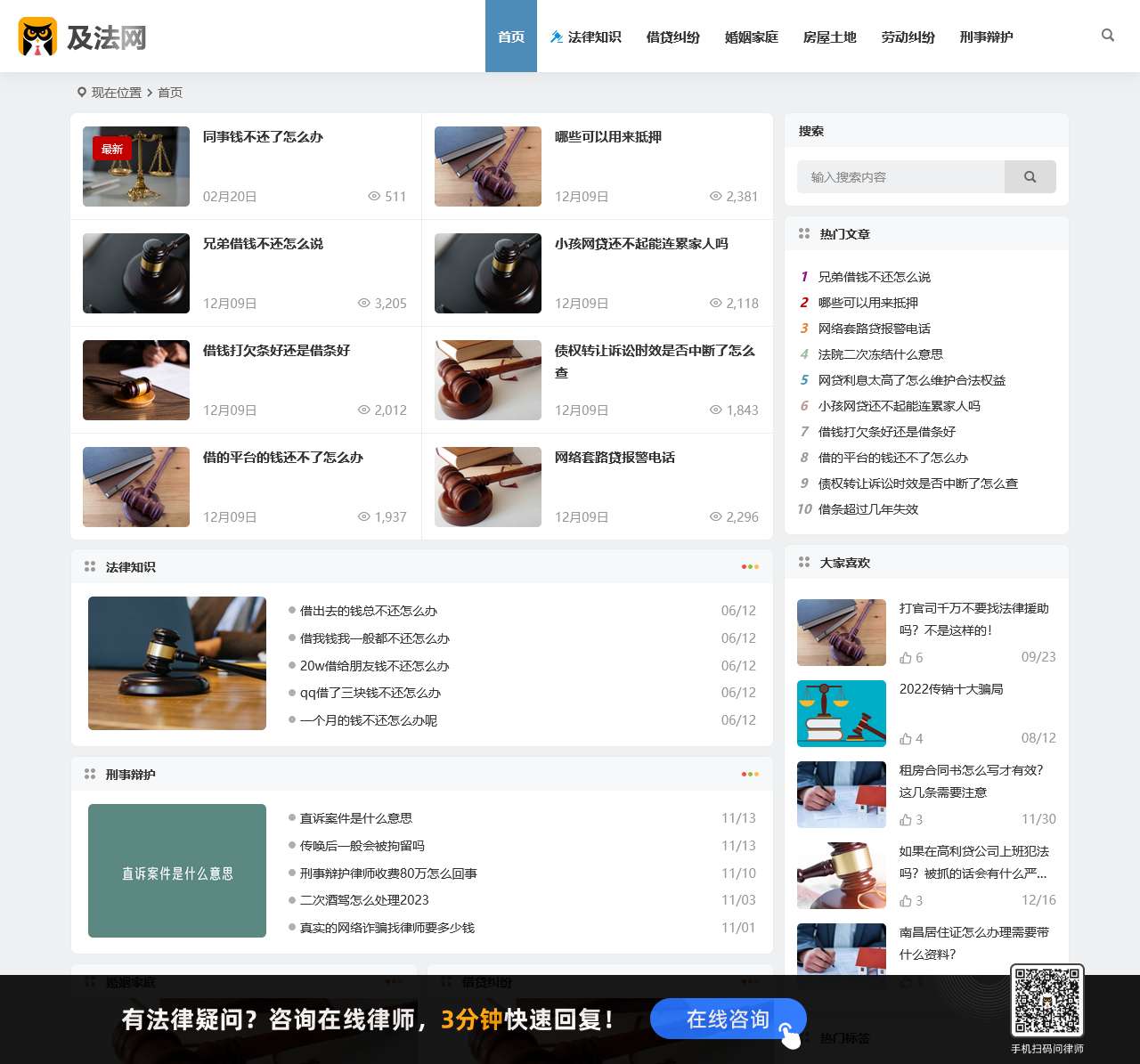Like the 打官司千万不要找法律援助 article thumbs-up

pyautogui.click(x=906, y=658)
